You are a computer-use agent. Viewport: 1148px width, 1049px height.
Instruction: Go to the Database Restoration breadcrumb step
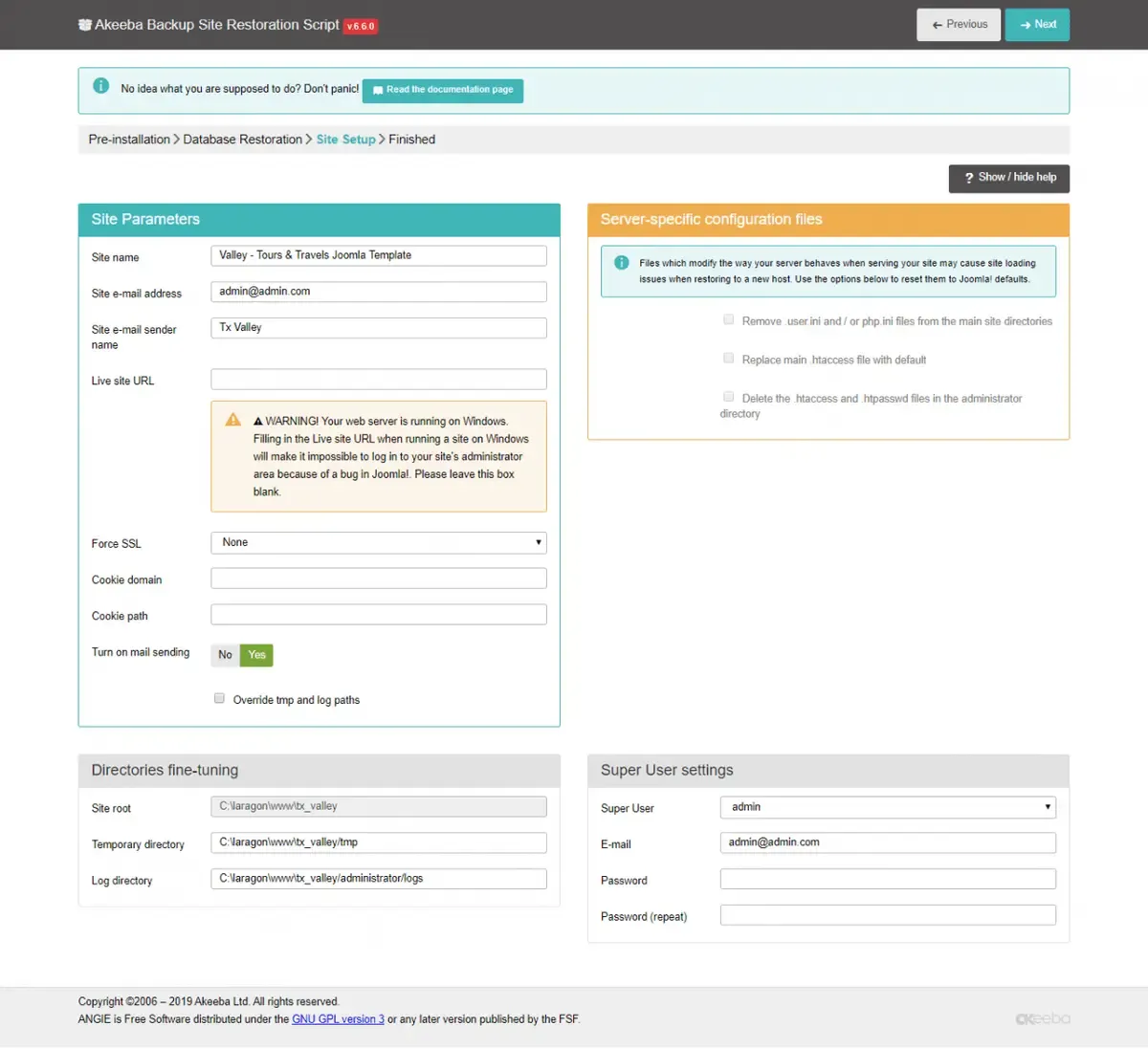[242, 140]
